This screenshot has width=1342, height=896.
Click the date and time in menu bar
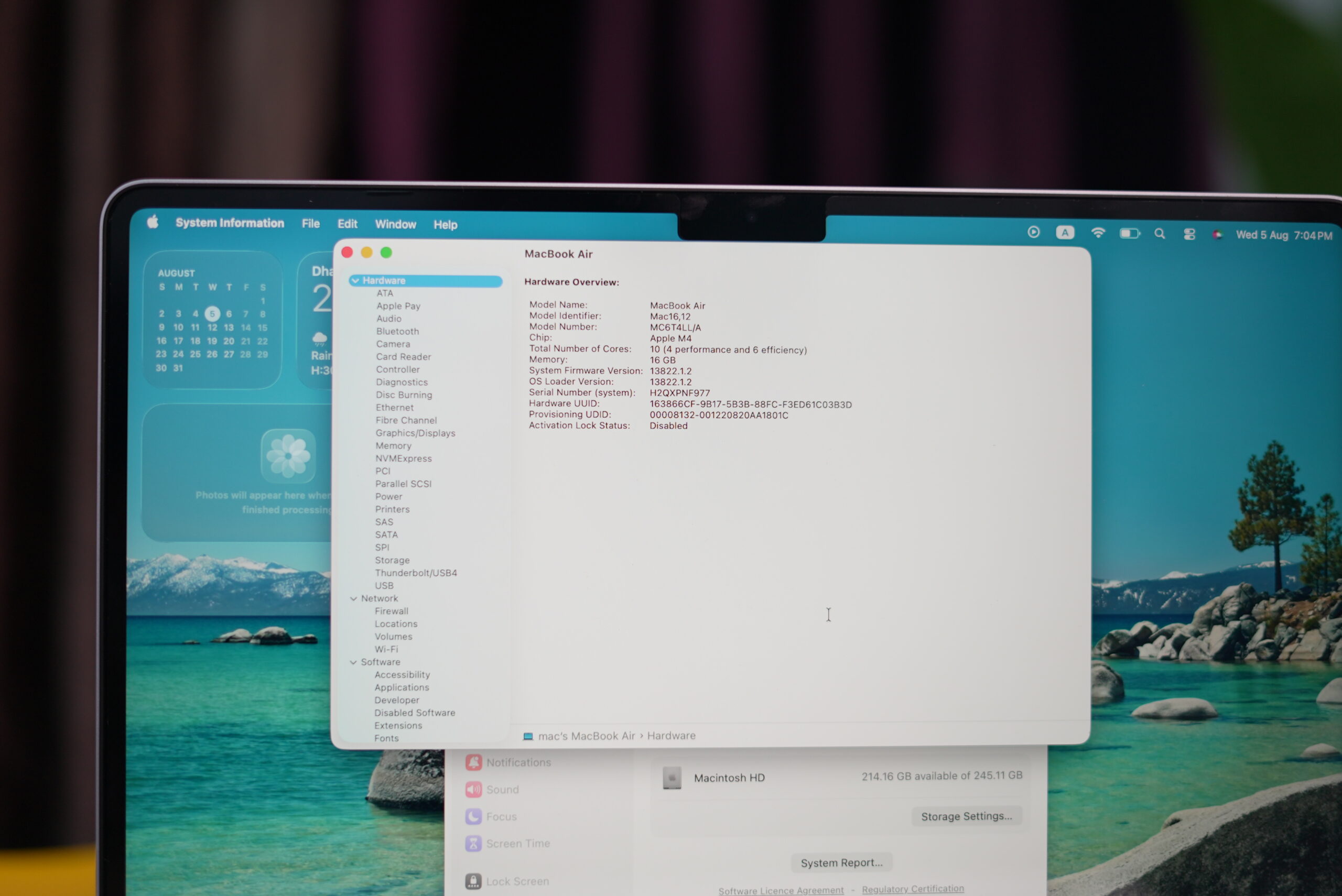click(1284, 235)
